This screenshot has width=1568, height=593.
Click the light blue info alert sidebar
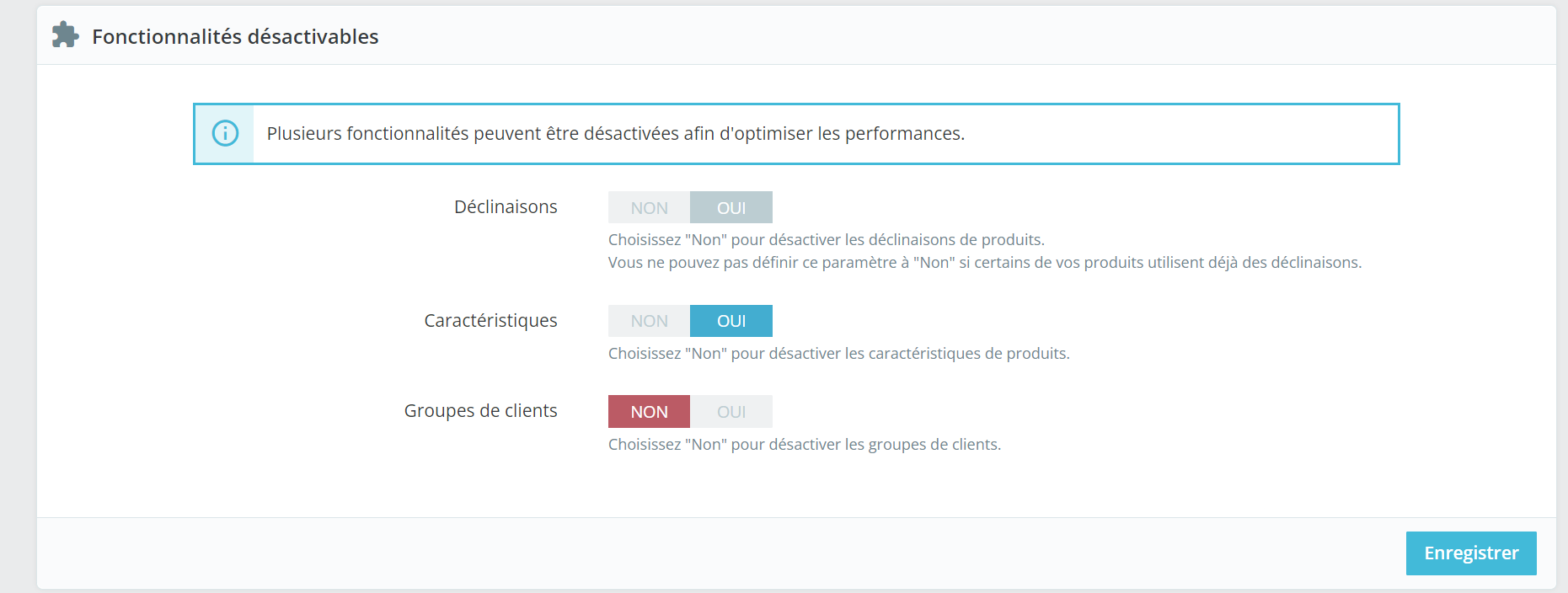pyautogui.click(x=224, y=134)
